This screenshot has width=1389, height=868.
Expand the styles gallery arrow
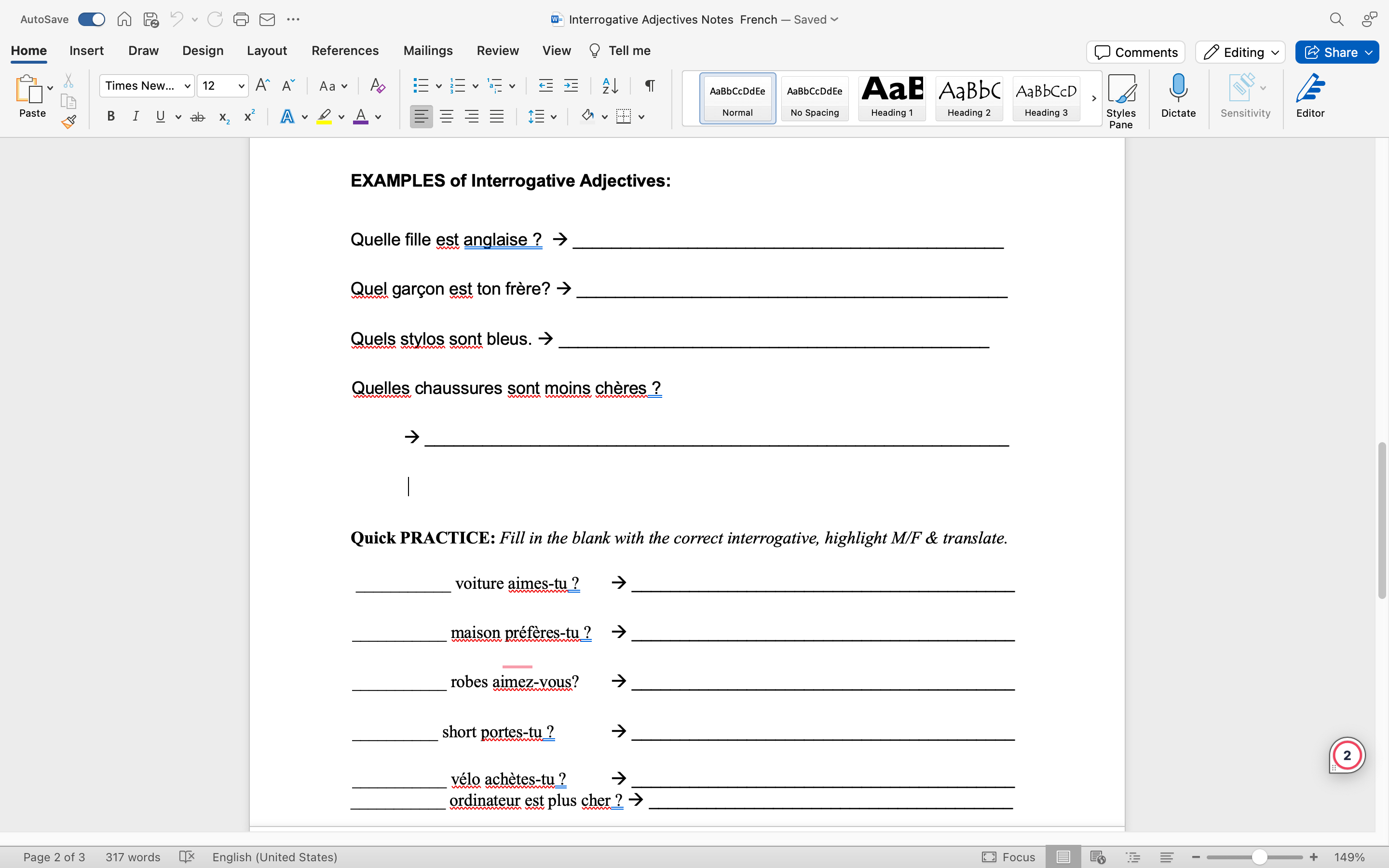coord(1094,98)
